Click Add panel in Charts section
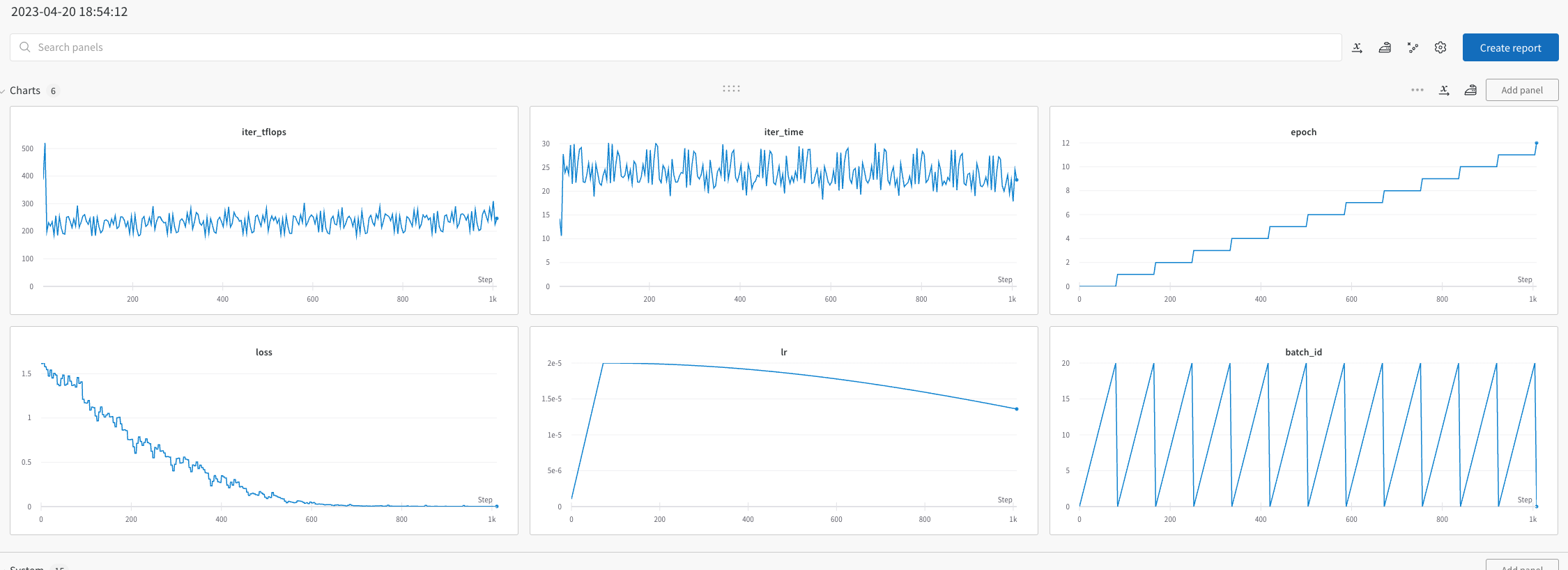This screenshot has height=570, width=1568. (x=1521, y=90)
